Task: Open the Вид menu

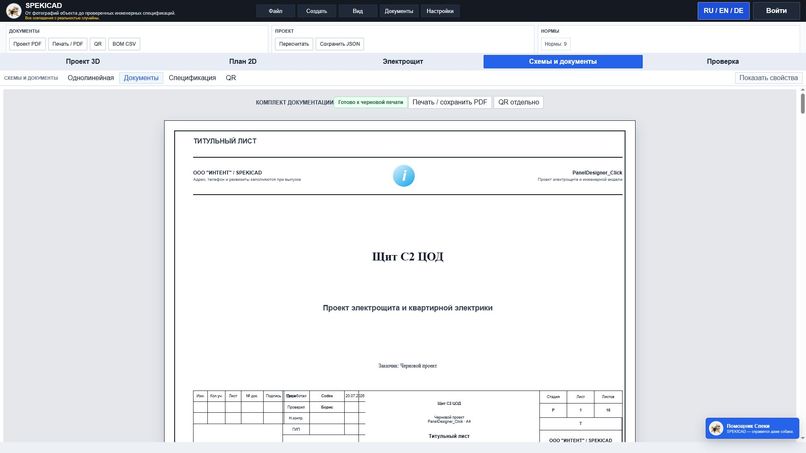Action: point(358,11)
